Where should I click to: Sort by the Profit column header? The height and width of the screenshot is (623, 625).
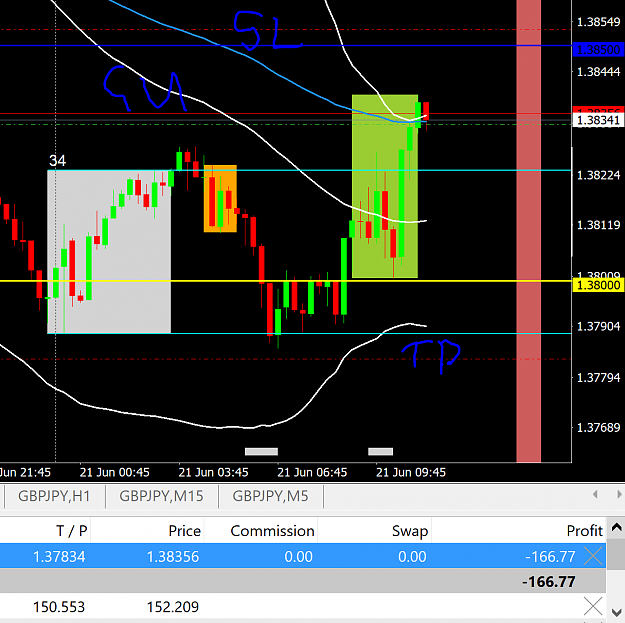[x=585, y=531]
